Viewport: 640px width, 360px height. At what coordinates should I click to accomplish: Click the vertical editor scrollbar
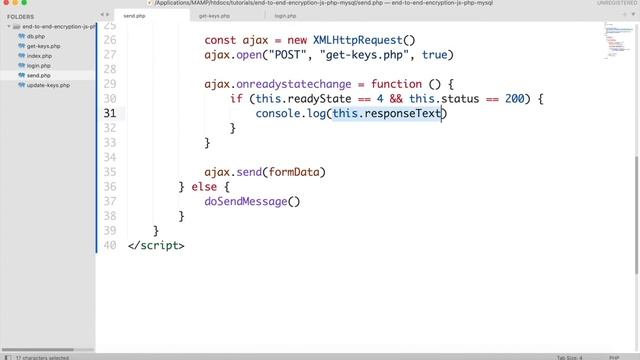(x=637, y=215)
